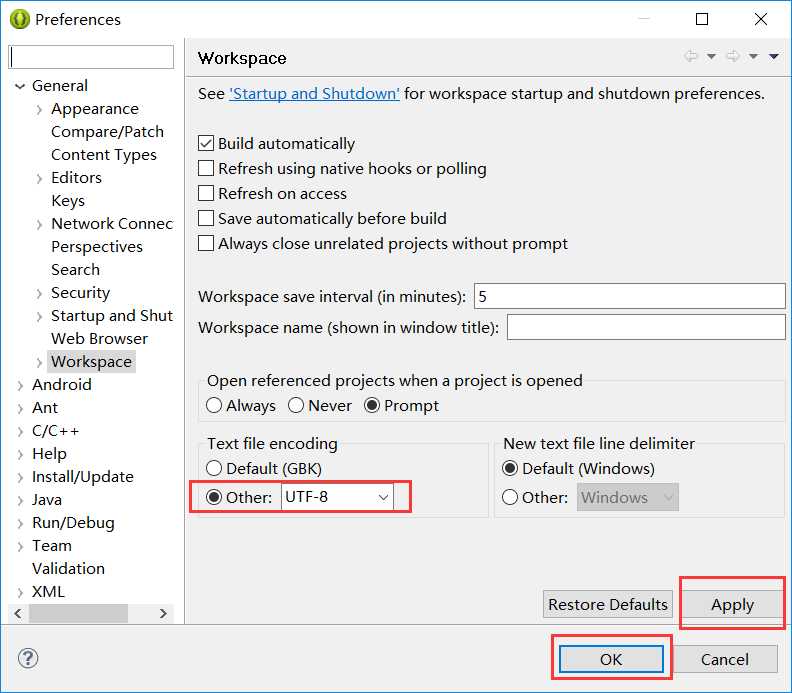The width and height of the screenshot is (792, 693).
Task: Open the Web Browser preferences page
Action: click(x=100, y=338)
